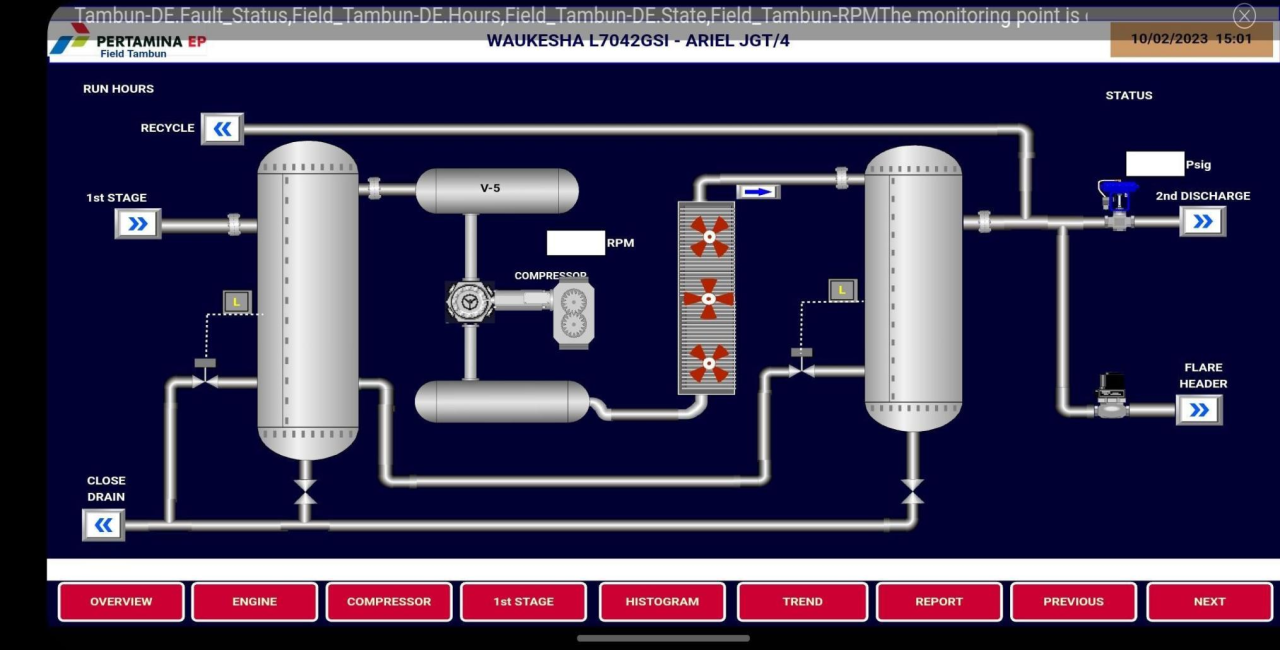Switch to the ENGINE page
Viewport: 1280px width, 650px height.
coord(255,602)
